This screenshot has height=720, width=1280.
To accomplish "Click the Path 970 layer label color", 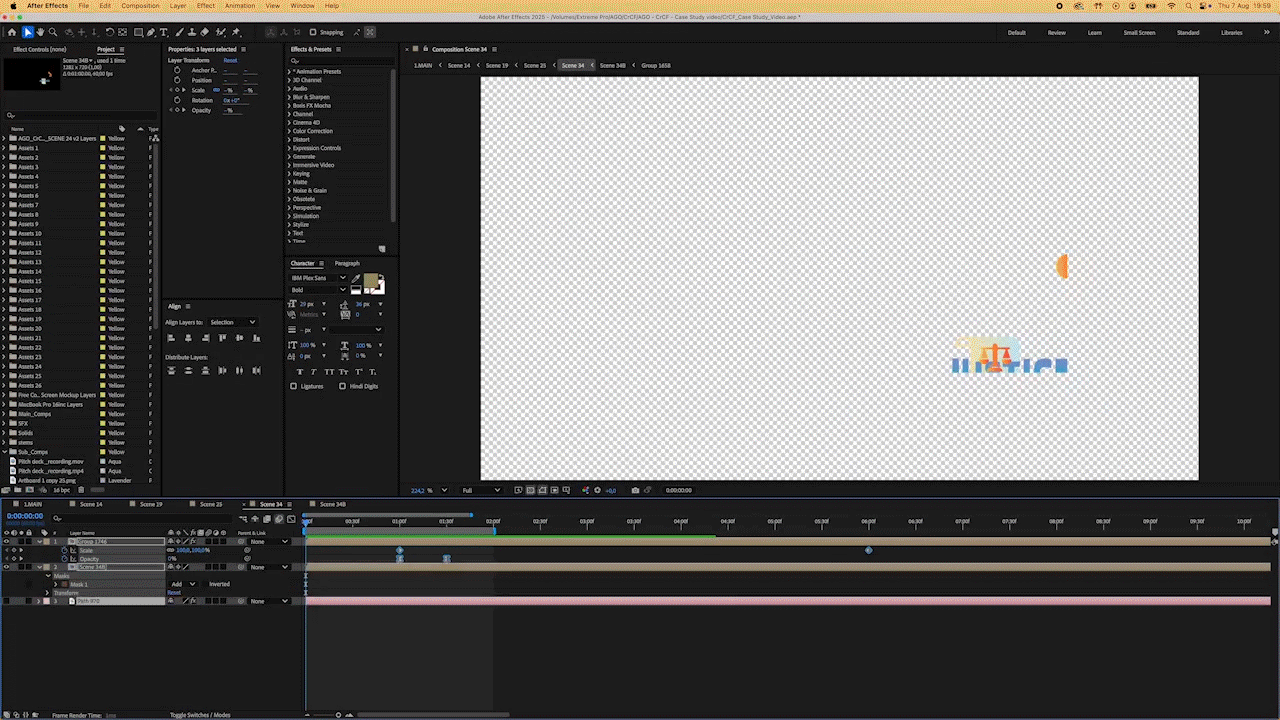I will coord(46,601).
